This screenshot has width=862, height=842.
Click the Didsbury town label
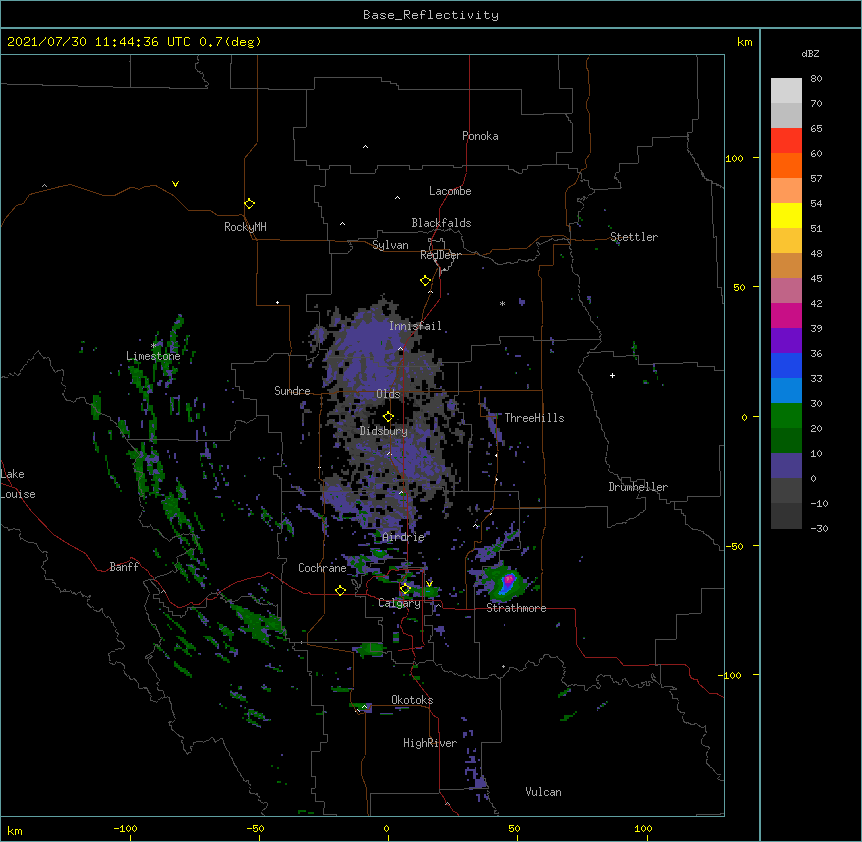[383, 431]
